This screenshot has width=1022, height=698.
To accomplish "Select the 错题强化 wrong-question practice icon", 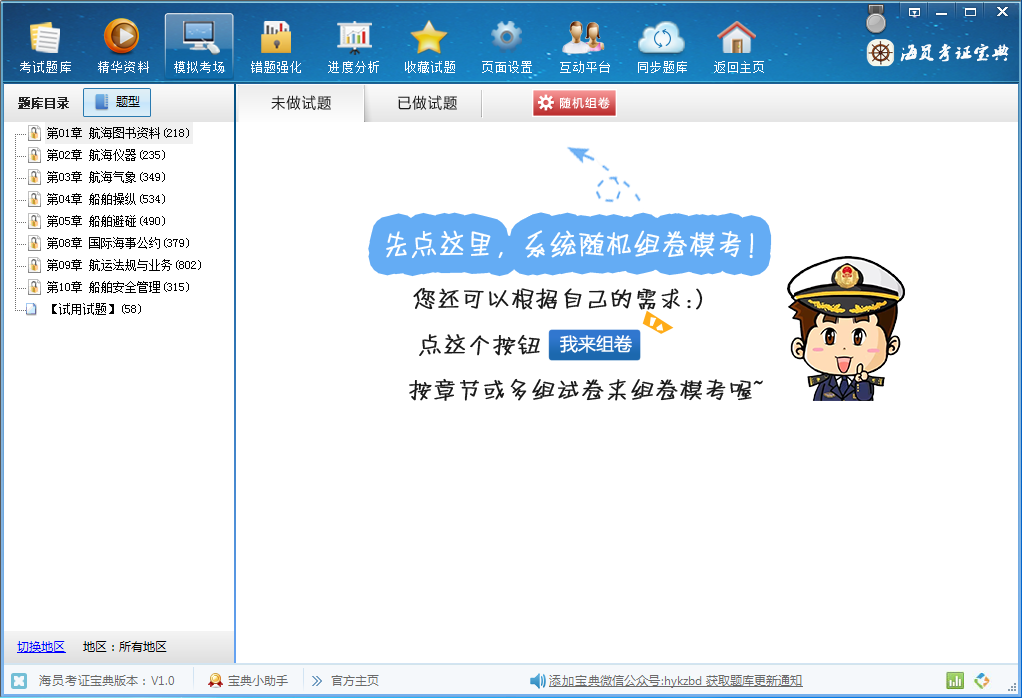I will point(276,47).
